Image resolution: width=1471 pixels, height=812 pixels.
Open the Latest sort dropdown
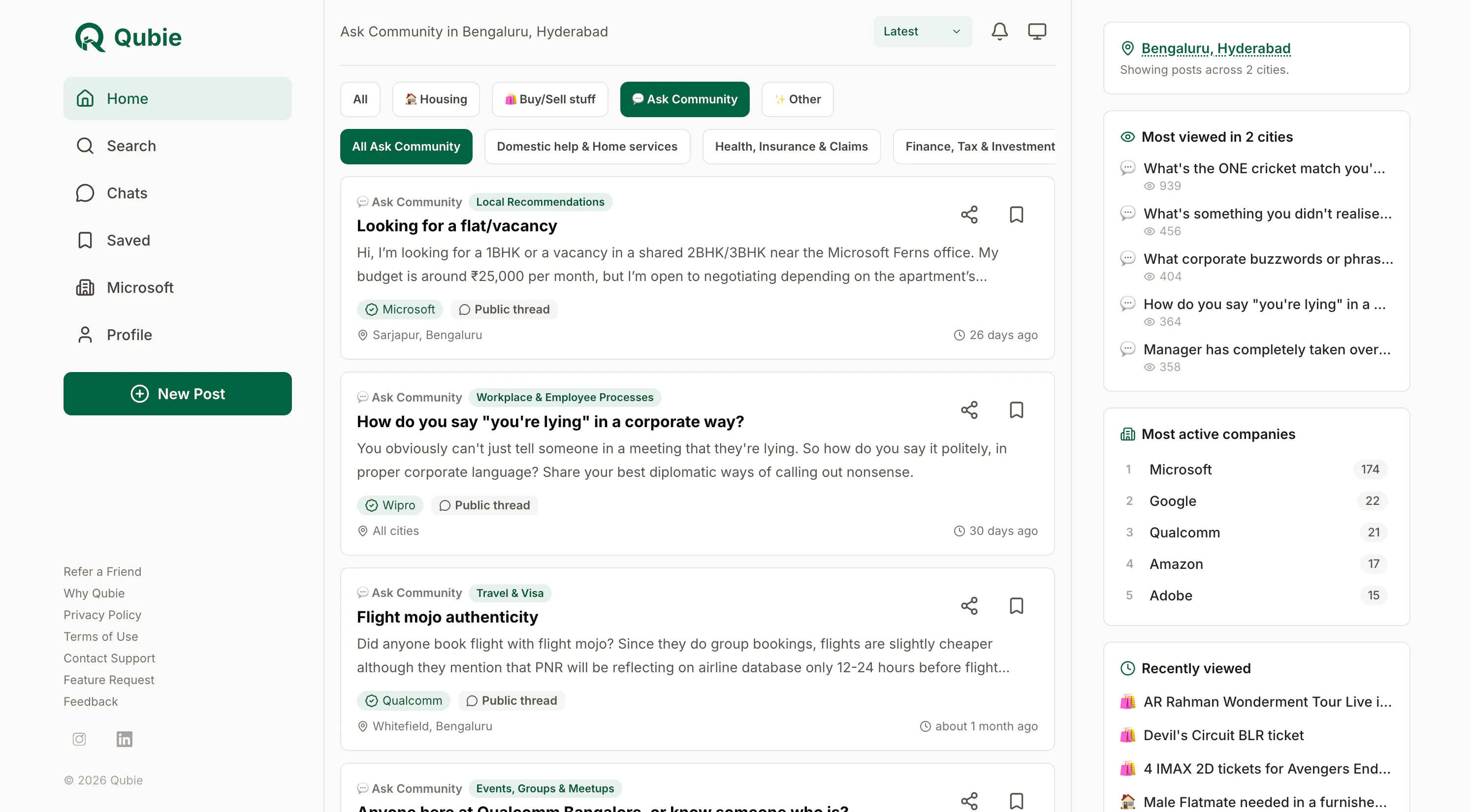[x=922, y=31]
